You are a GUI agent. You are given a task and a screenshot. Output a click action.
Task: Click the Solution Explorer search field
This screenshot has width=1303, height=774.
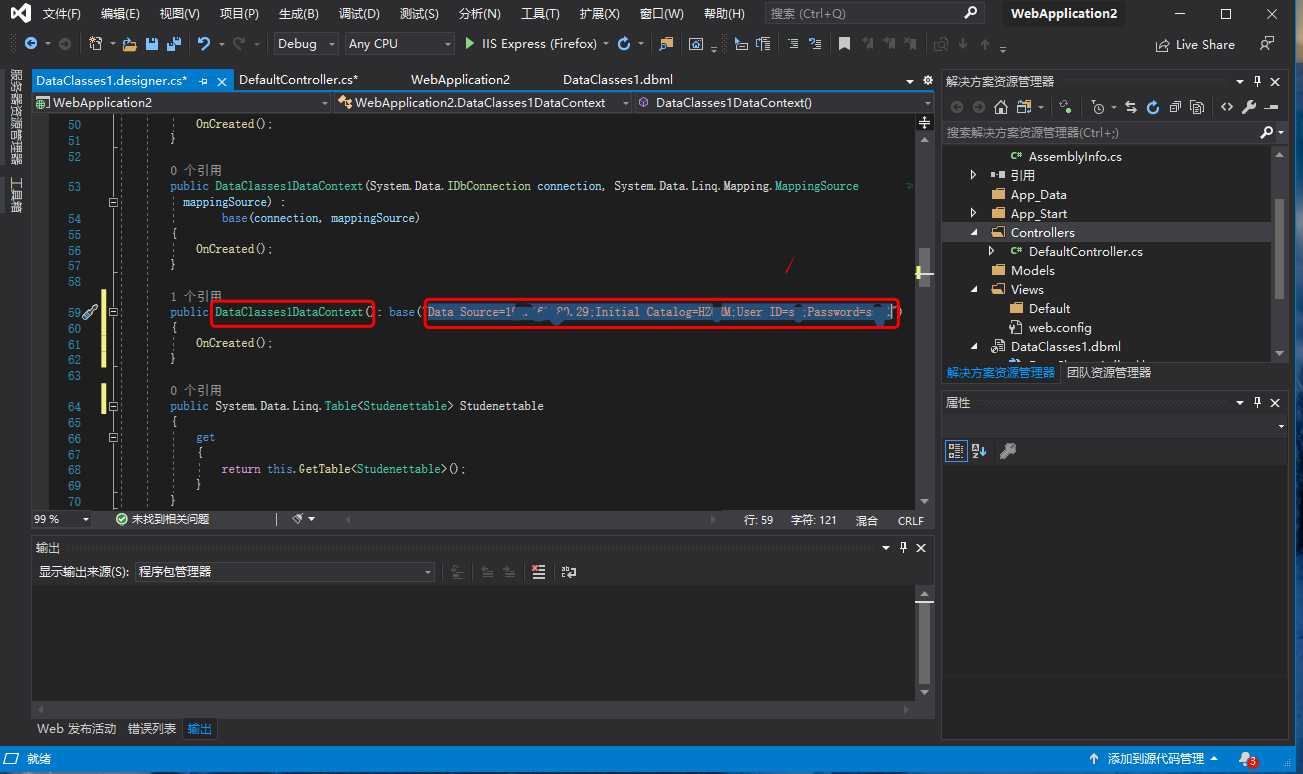click(1100, 132)
